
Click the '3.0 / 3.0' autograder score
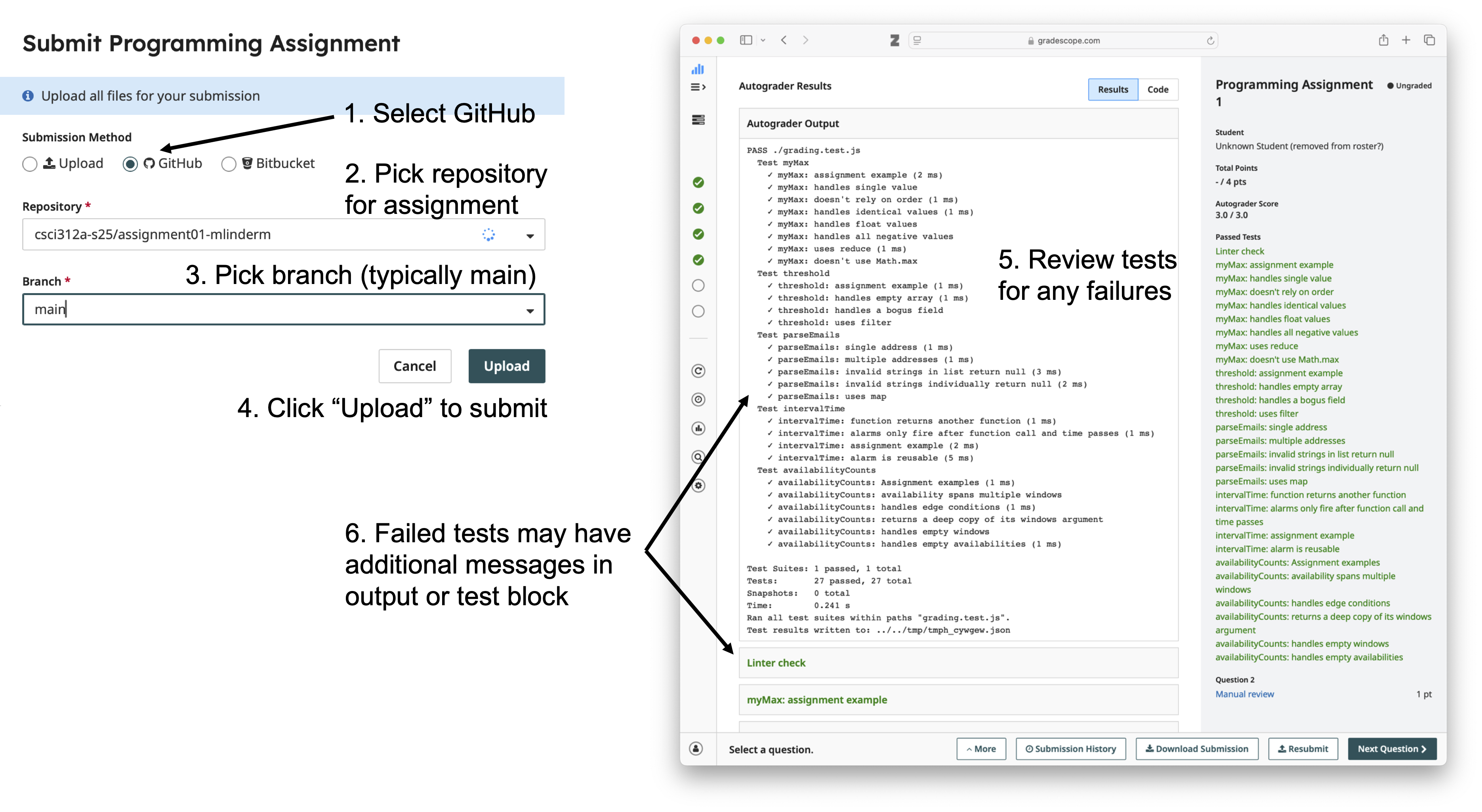[x=1231, y=215]
